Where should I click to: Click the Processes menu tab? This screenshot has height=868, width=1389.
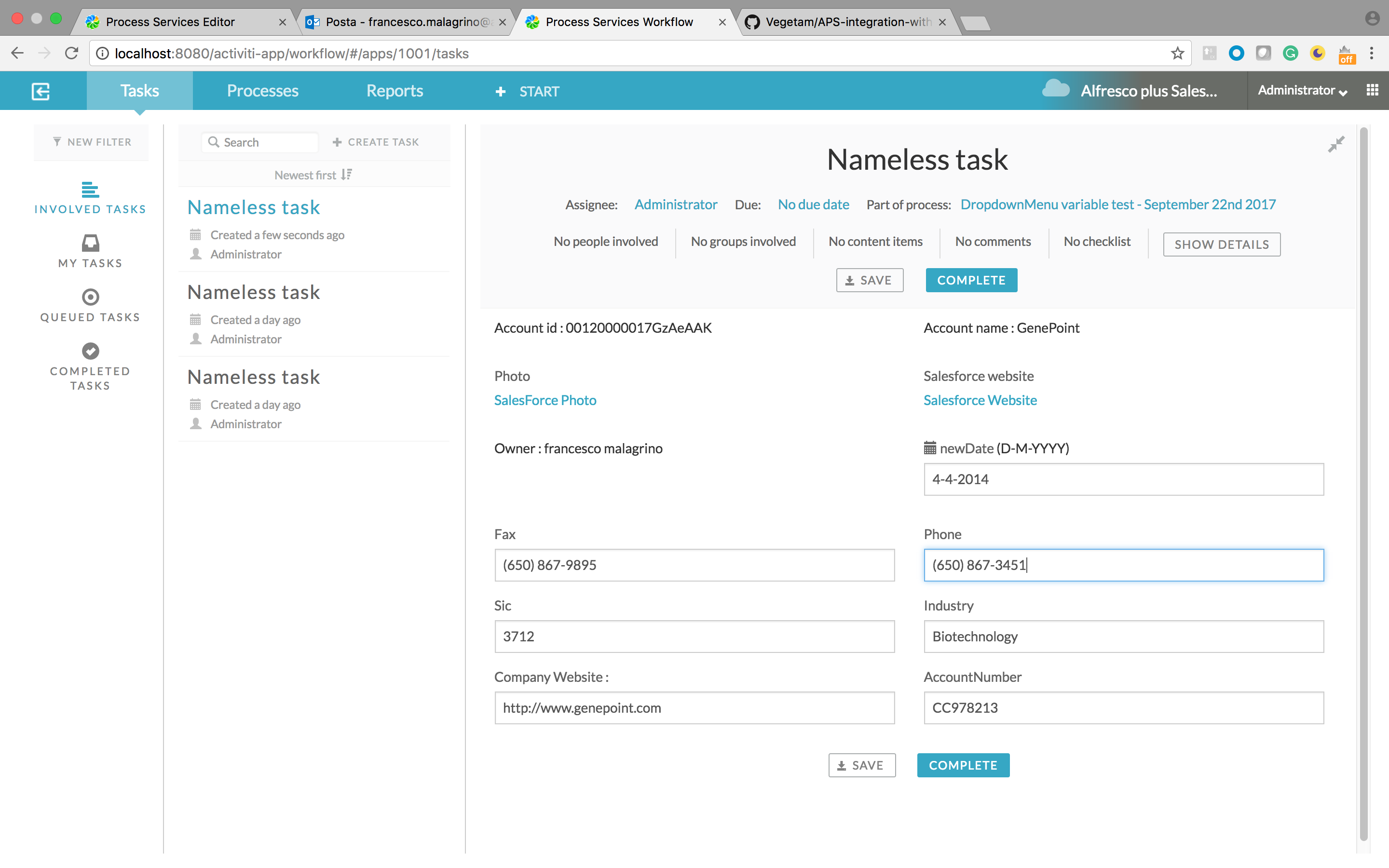coord(263,91)
